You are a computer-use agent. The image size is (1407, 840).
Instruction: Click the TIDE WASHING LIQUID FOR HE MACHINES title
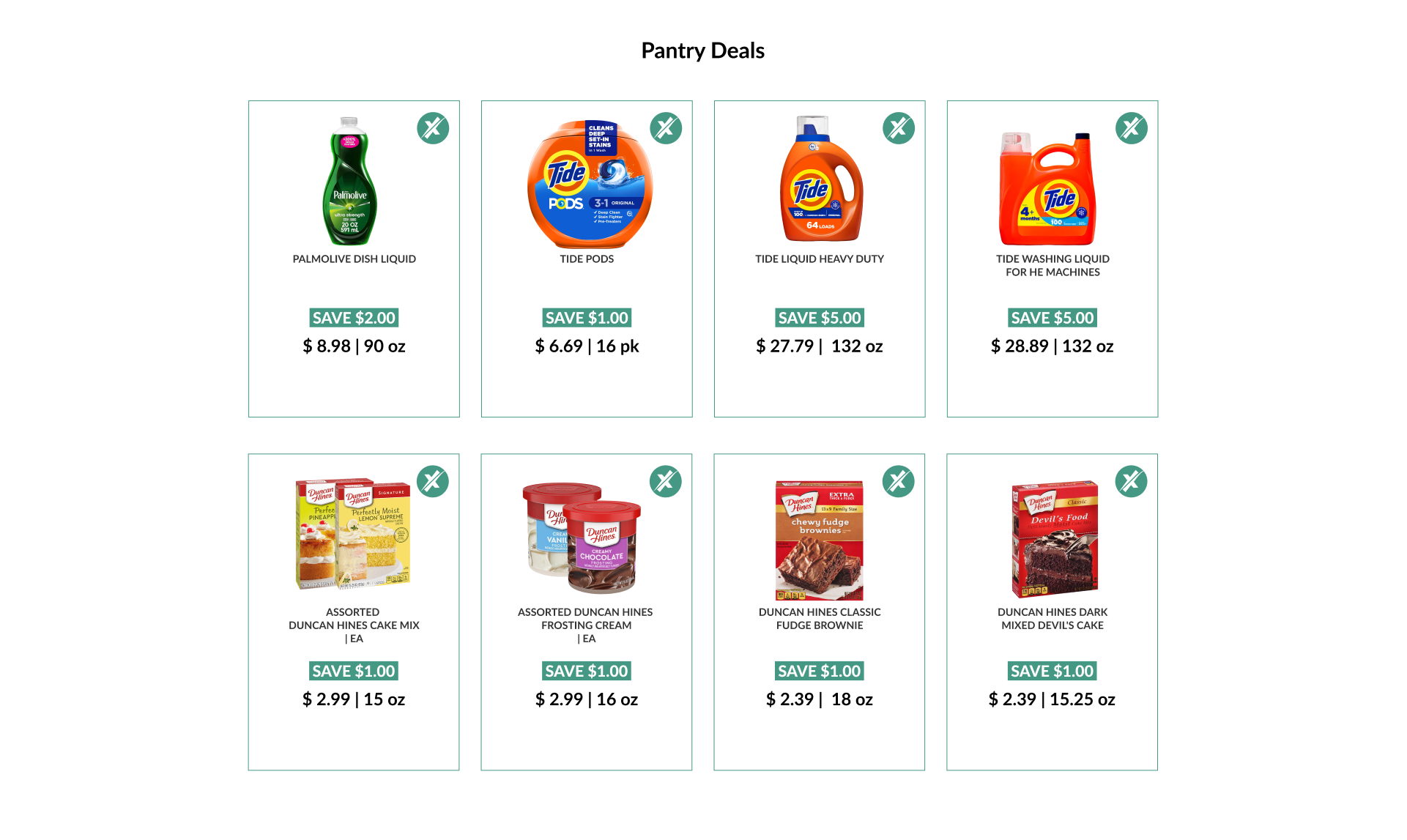[x=1053, y=266]
